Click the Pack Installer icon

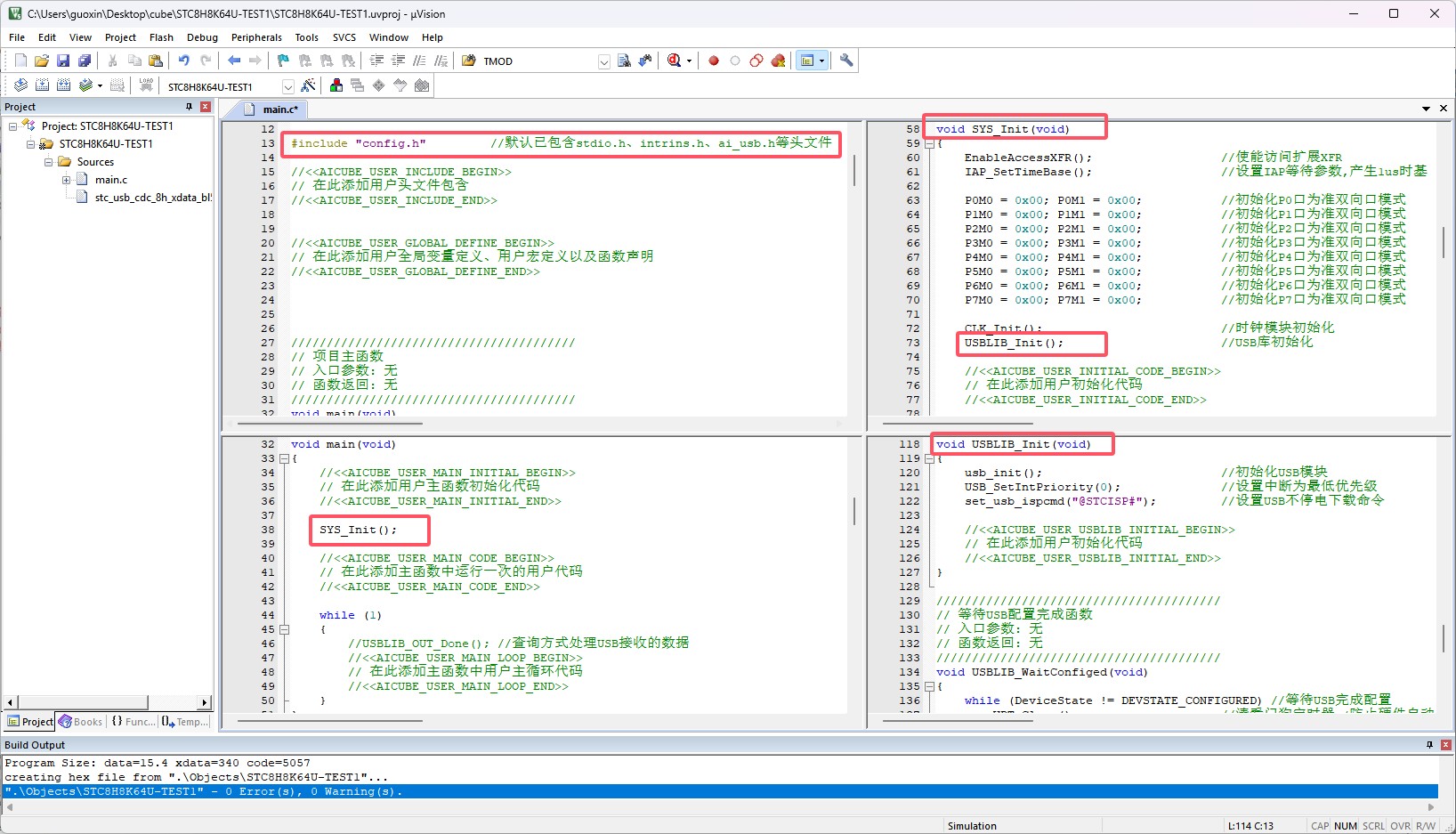(422, 85)
